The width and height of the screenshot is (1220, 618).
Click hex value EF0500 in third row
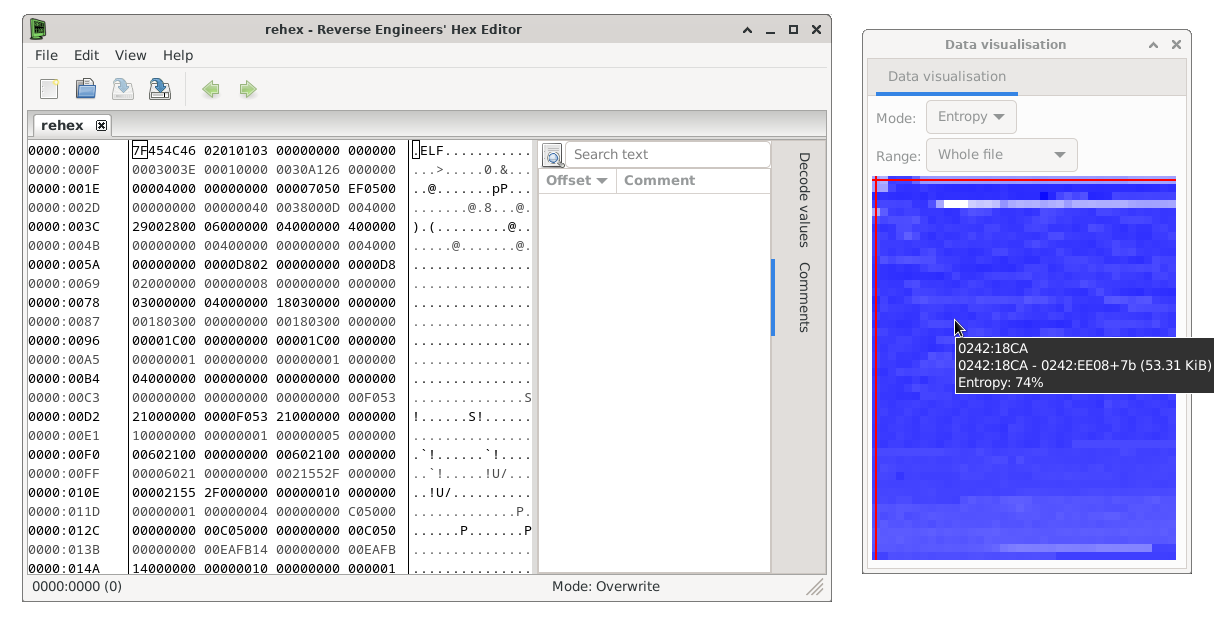pos(372,189)
